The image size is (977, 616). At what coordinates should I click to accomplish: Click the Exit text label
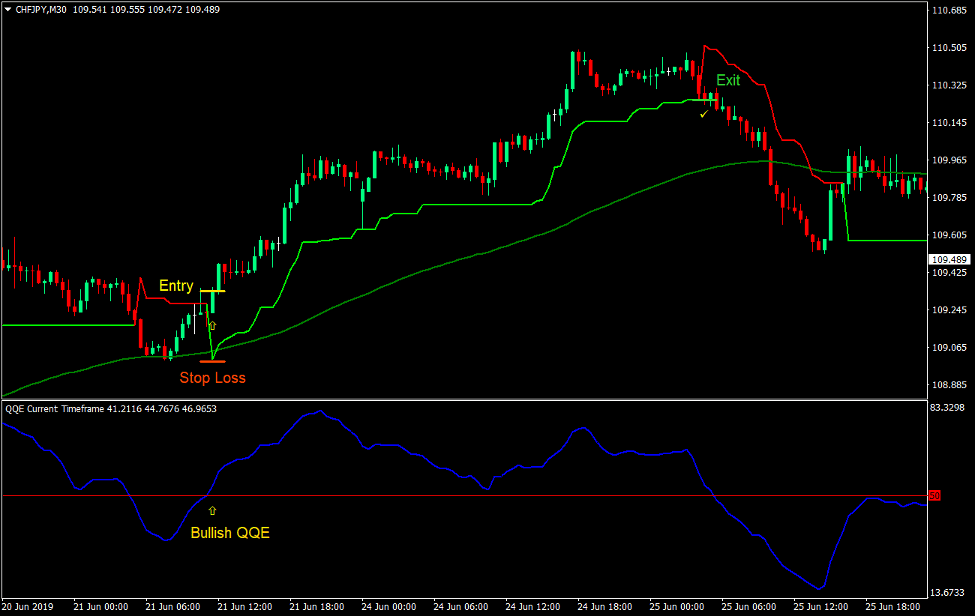click(728, 80)
